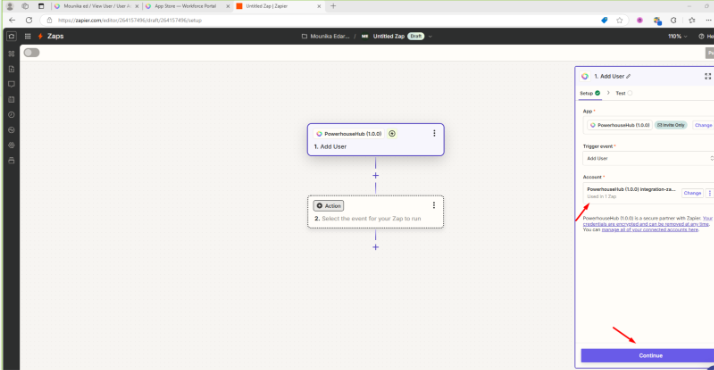Screen dimensions: 714x370
Task: Open the apps grid menu icon
Action: coord(28,36)
